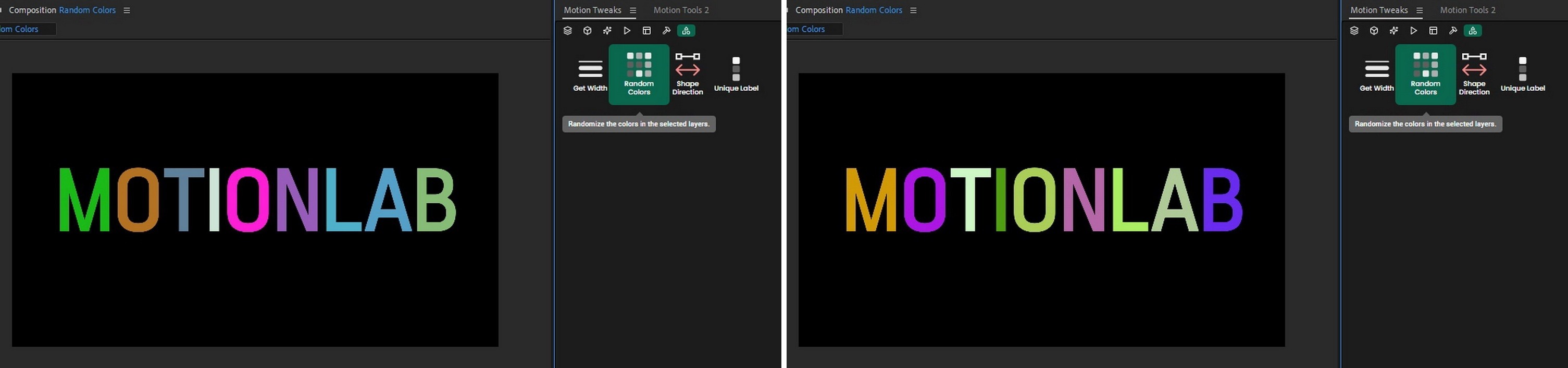Image resolution: width=1568 pixels, height=368 pixels.
Task: Select the play triangle category in left screenshot
Action: coord(627,30)
